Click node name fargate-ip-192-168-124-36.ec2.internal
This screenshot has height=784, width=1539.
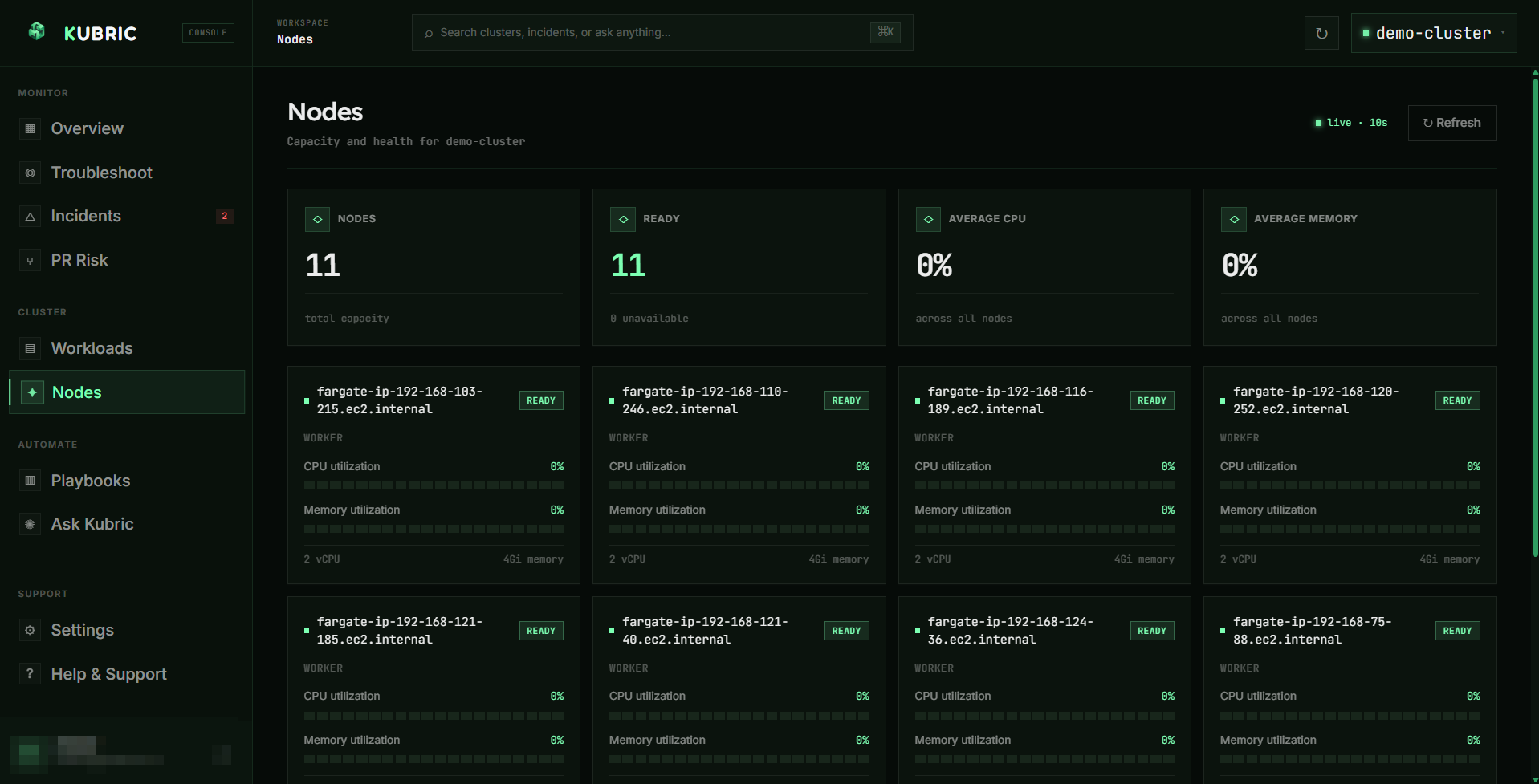click(x=1010, y=631)
